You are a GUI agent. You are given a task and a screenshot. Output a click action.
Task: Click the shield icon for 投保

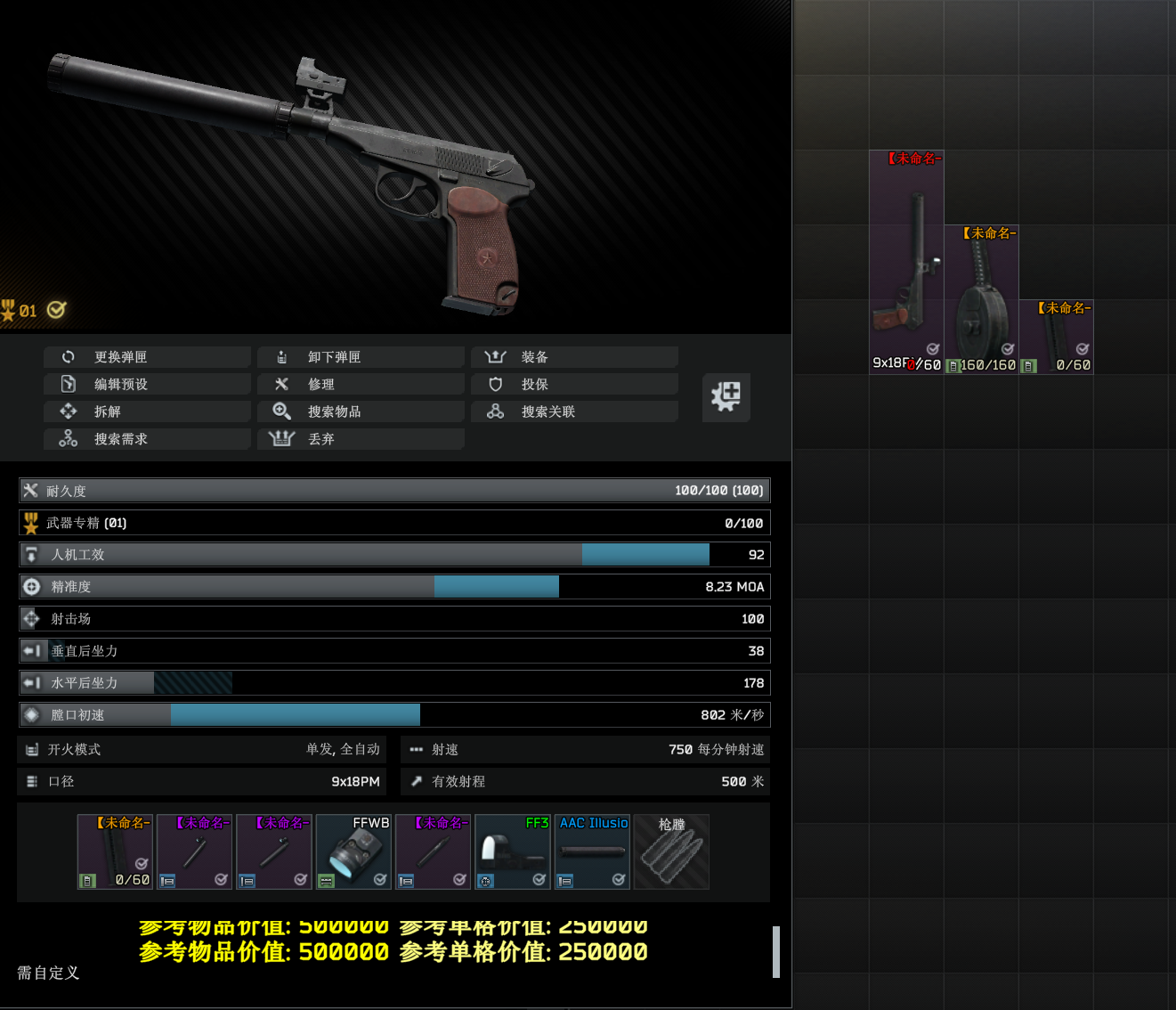pyautogui.click(x=496, y=384)
